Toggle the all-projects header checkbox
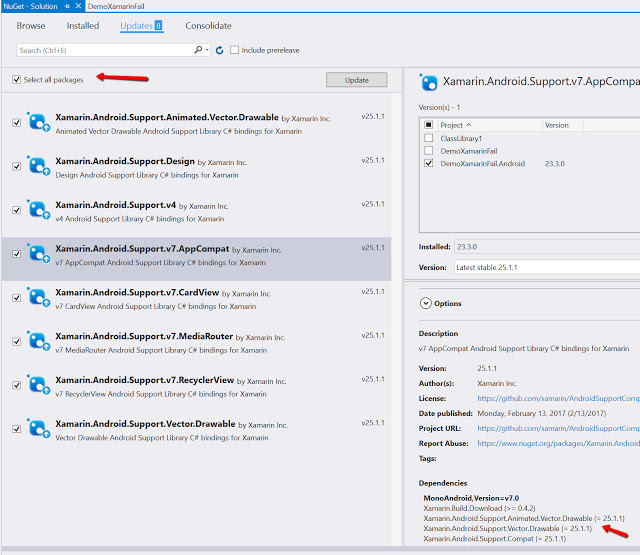Screen dimensions: 640x555 coord(429,125)
